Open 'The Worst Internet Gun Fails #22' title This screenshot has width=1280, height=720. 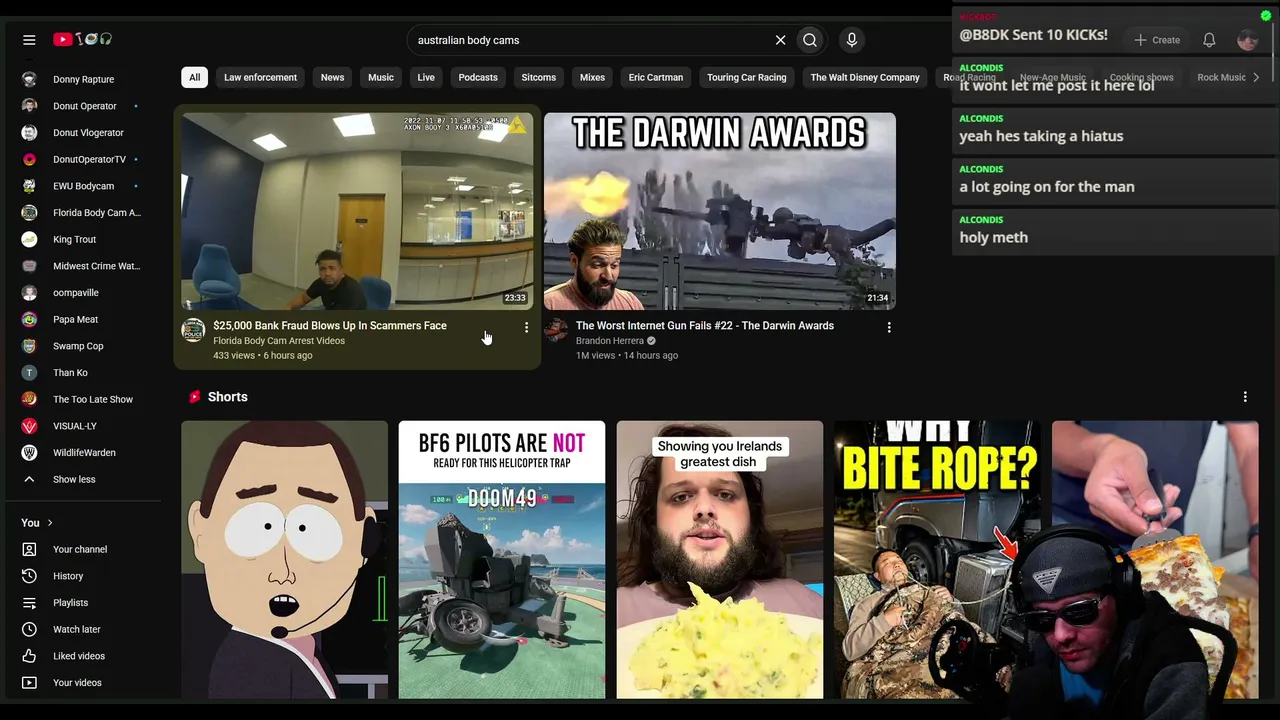pyautogui.click(x=705, y=325)
